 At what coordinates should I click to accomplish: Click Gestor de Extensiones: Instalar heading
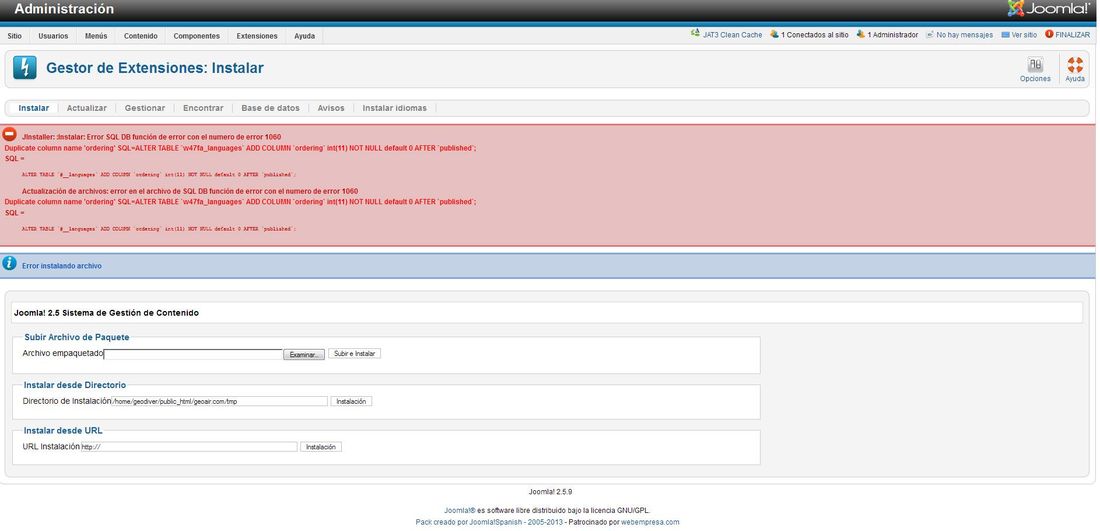pos(155,68)
